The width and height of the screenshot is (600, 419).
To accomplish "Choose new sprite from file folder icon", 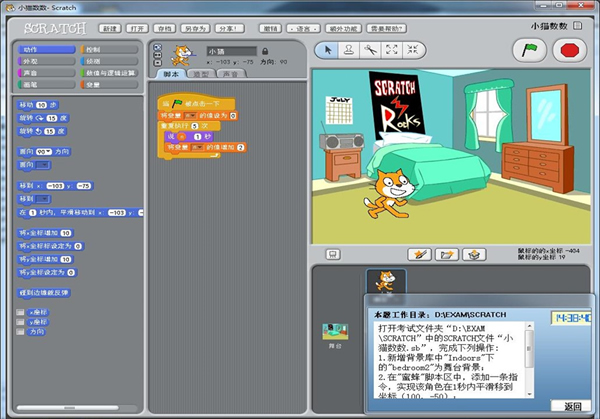I will (446, 254).
